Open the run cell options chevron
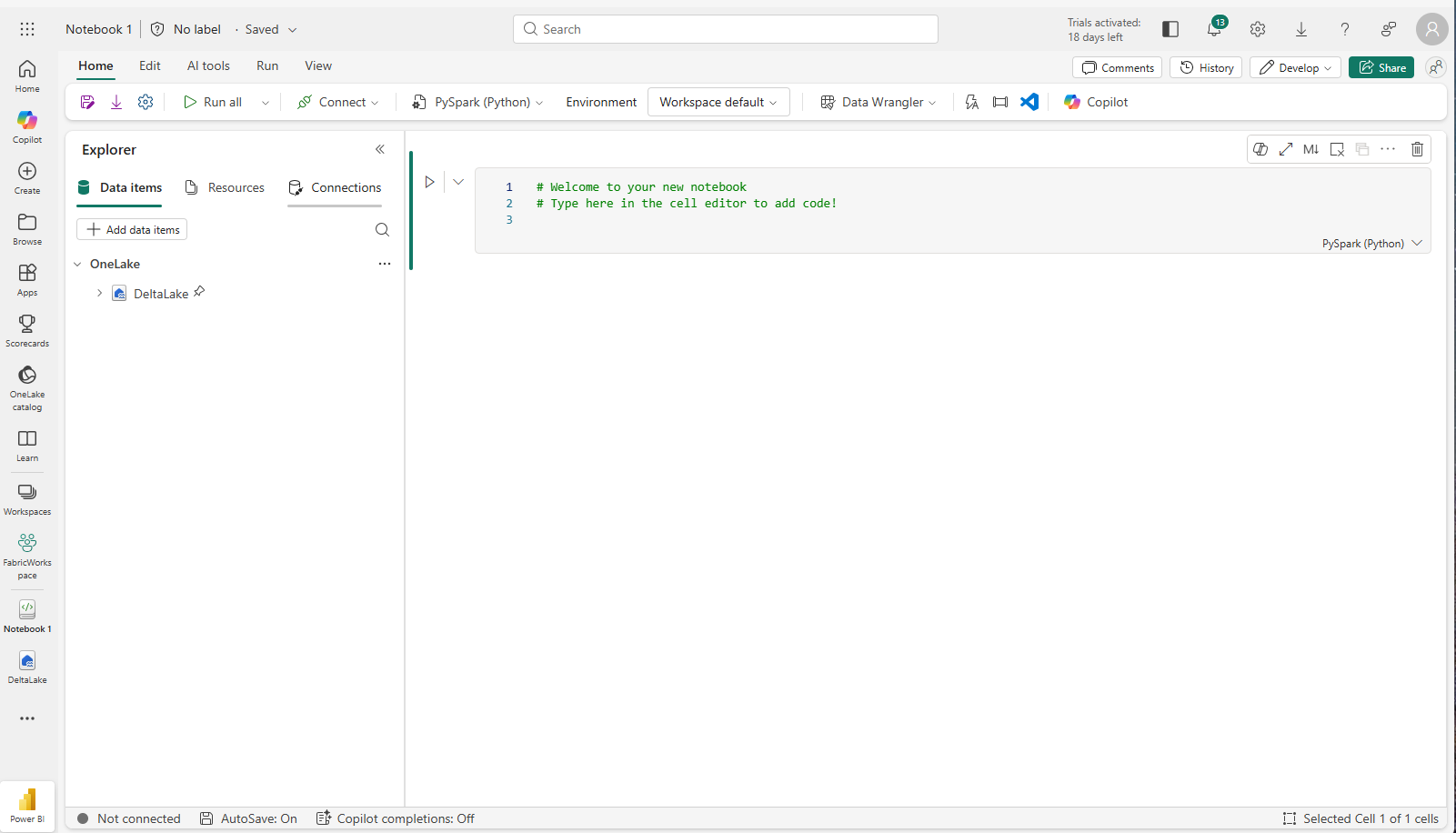This screenshot has width=1456, height=833. [x=458, y=182]
